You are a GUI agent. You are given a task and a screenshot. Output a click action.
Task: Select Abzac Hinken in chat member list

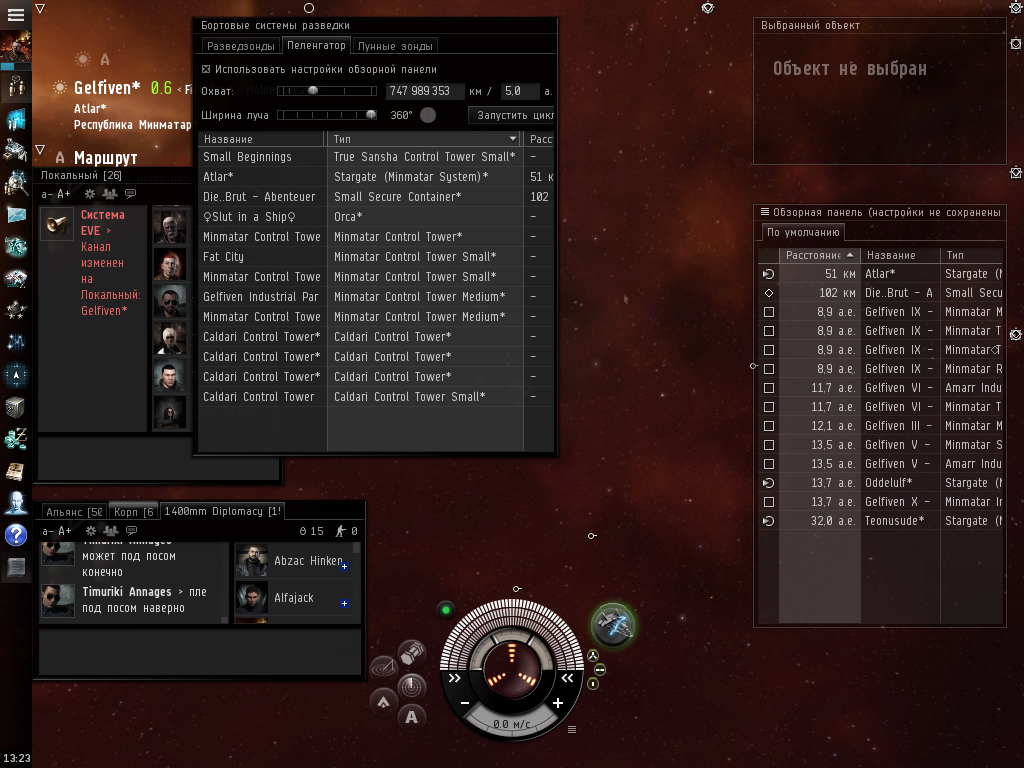point(293,561)
